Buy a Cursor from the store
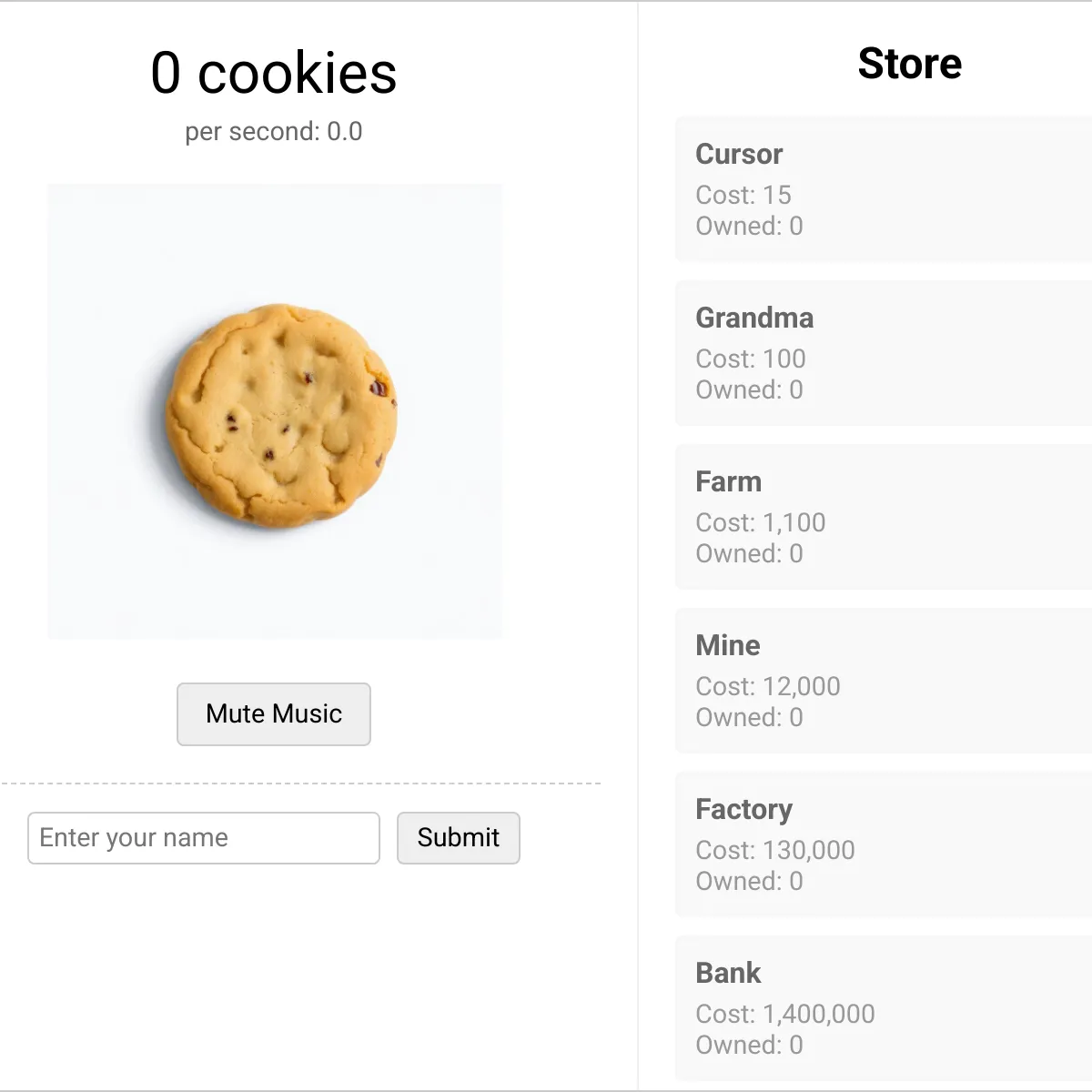 884,189
